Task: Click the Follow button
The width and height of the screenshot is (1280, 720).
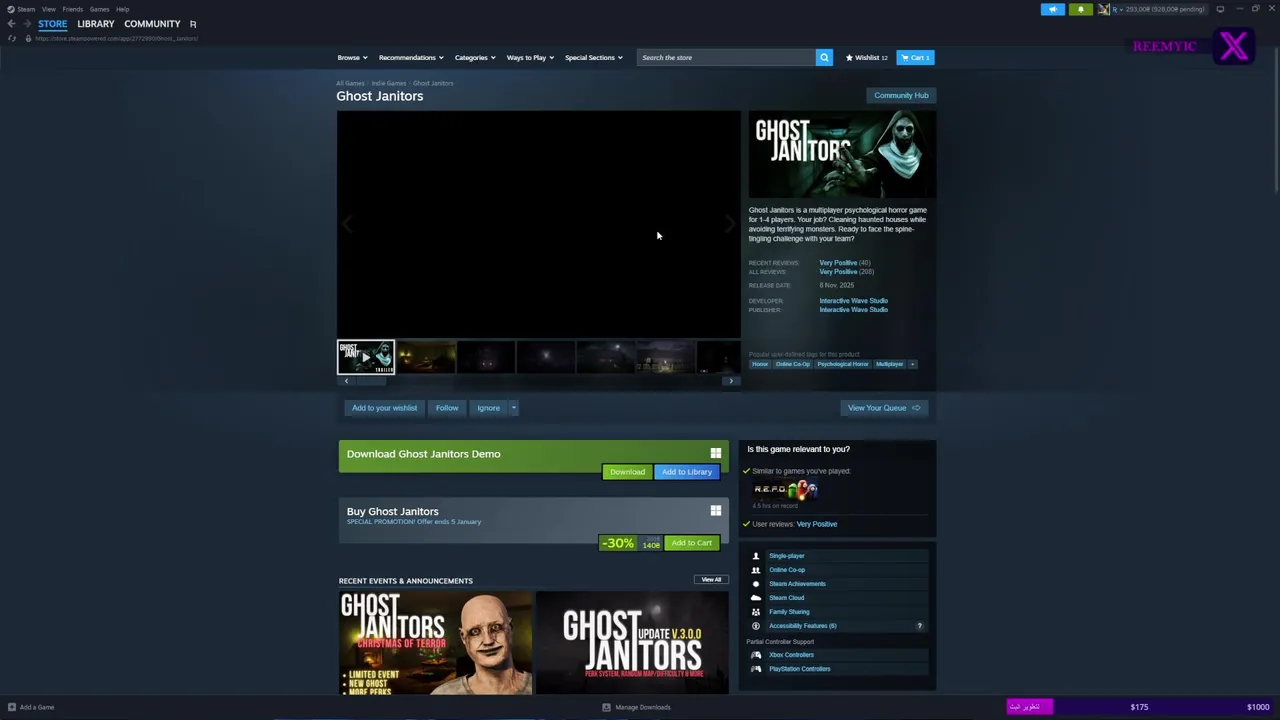Action: coord(447,408)
